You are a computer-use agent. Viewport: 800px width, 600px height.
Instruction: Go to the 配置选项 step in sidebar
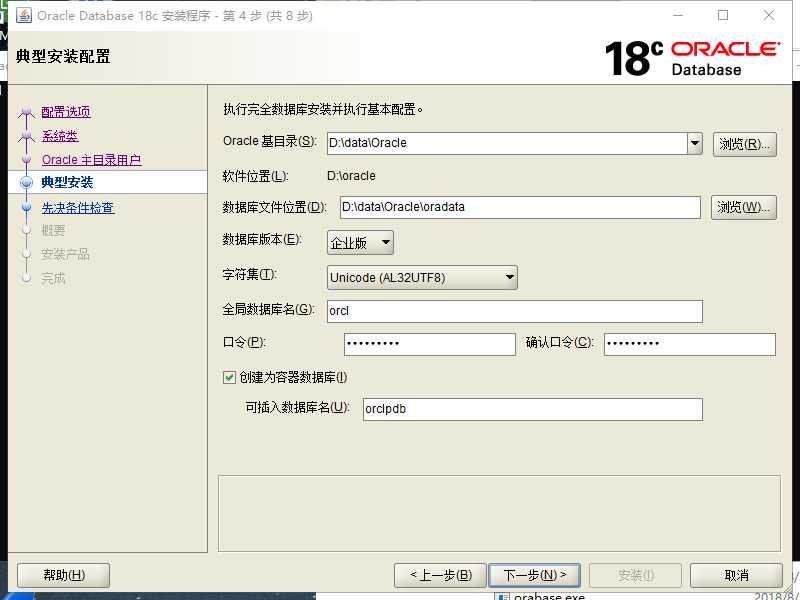click(66, 112)
